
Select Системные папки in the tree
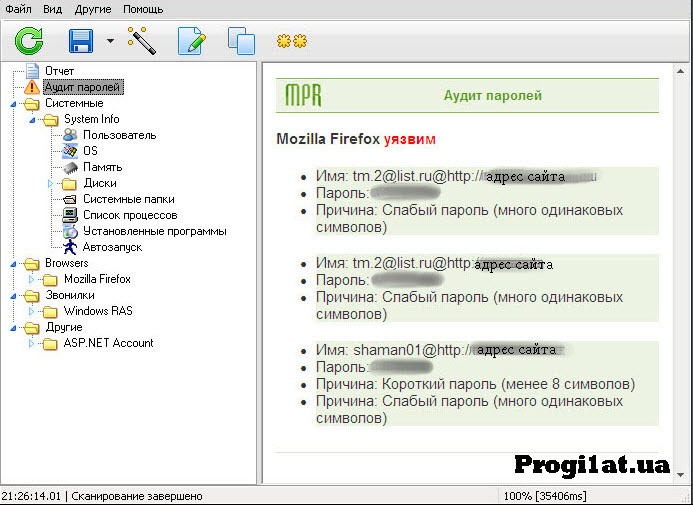click(x=129, y=199)
